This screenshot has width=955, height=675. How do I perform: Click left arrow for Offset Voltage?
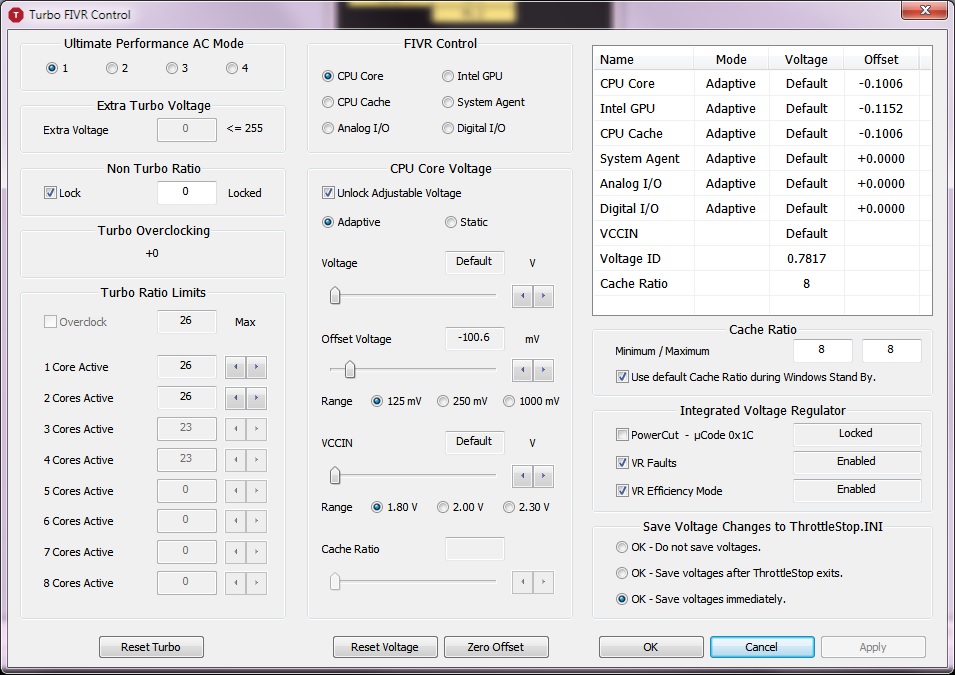pyautogui.click(x=522, y=371)
